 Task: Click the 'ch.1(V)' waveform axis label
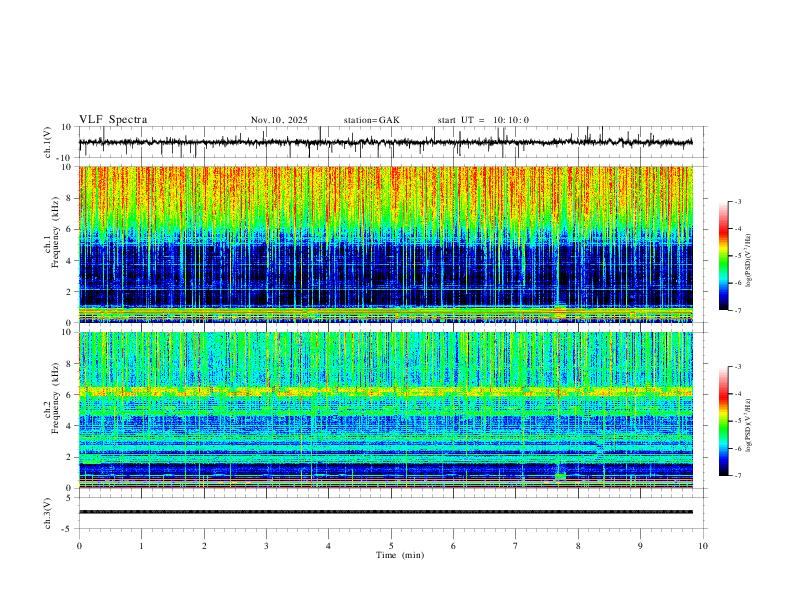click(x=48, y=142)
